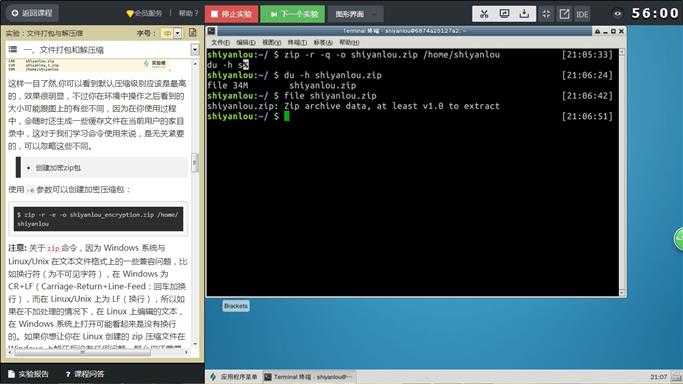Screen dimensions: 683x384
Task: Open the 课程问答 course Q&A
Action: click(x=85, y=374)
